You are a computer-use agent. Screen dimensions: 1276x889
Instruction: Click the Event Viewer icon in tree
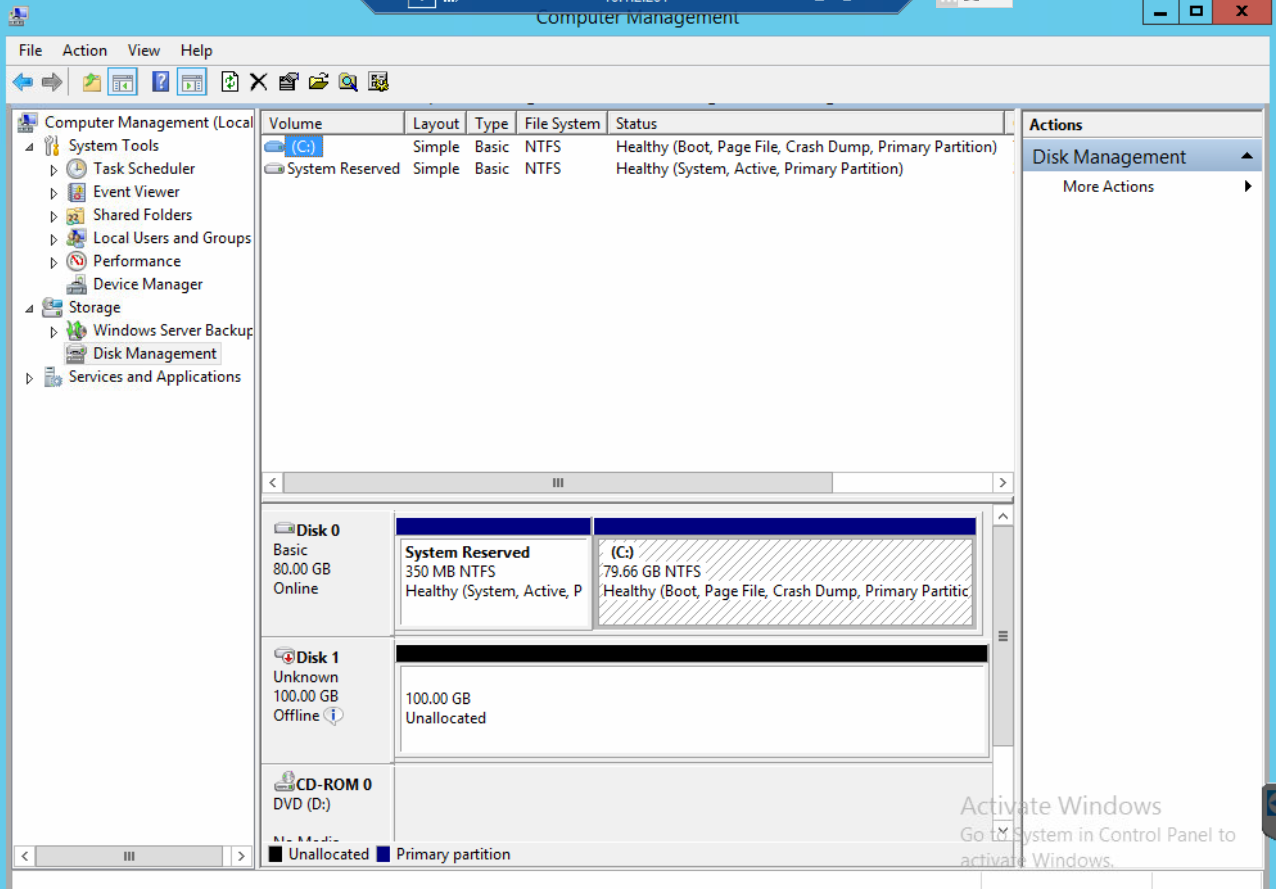point(76,192)
